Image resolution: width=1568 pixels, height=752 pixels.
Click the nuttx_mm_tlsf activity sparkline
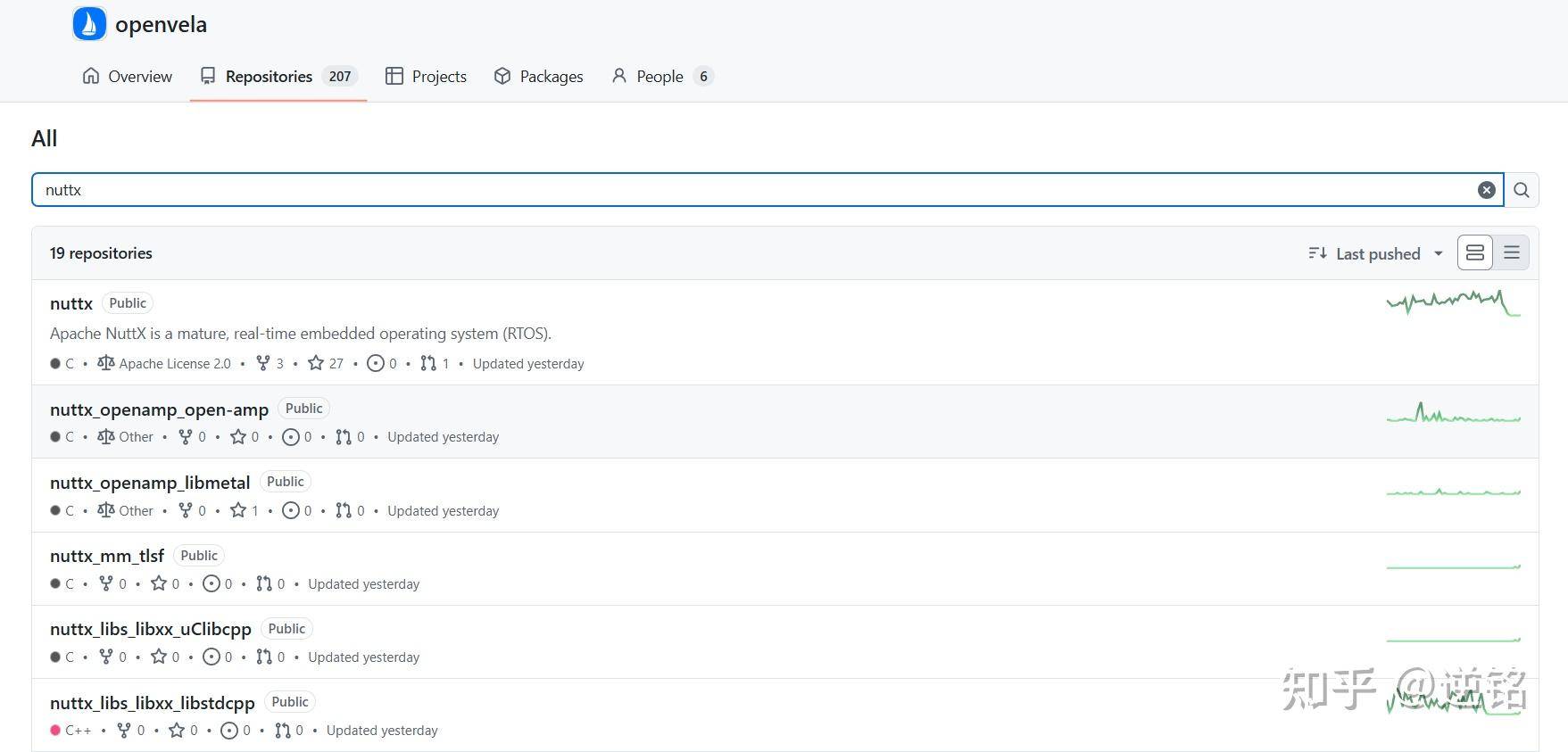1453,566
